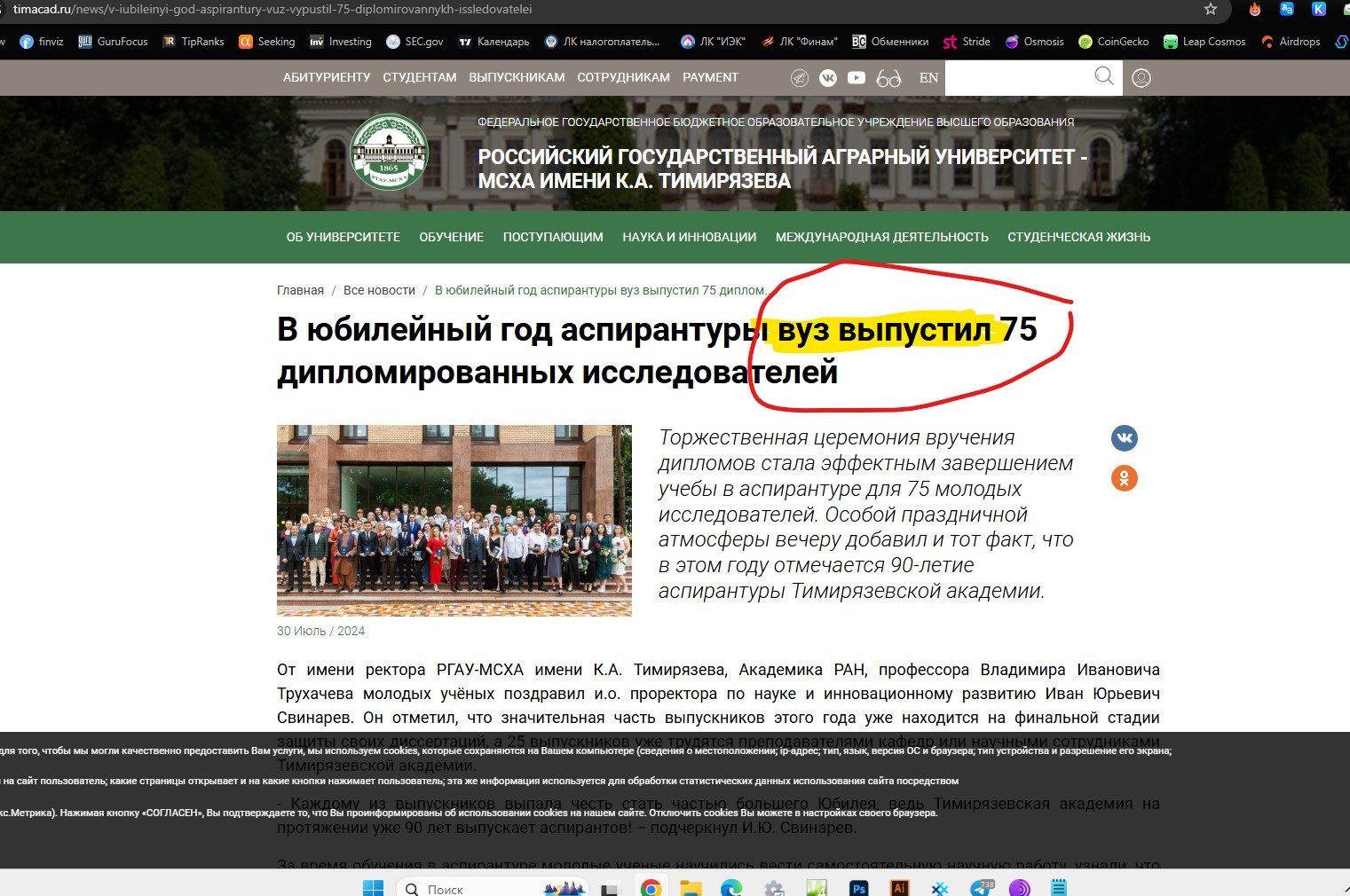Launch Illustrator from taskbar
Image resolution: width=1350 pixels, height=896 pixels.
point(899,888)
